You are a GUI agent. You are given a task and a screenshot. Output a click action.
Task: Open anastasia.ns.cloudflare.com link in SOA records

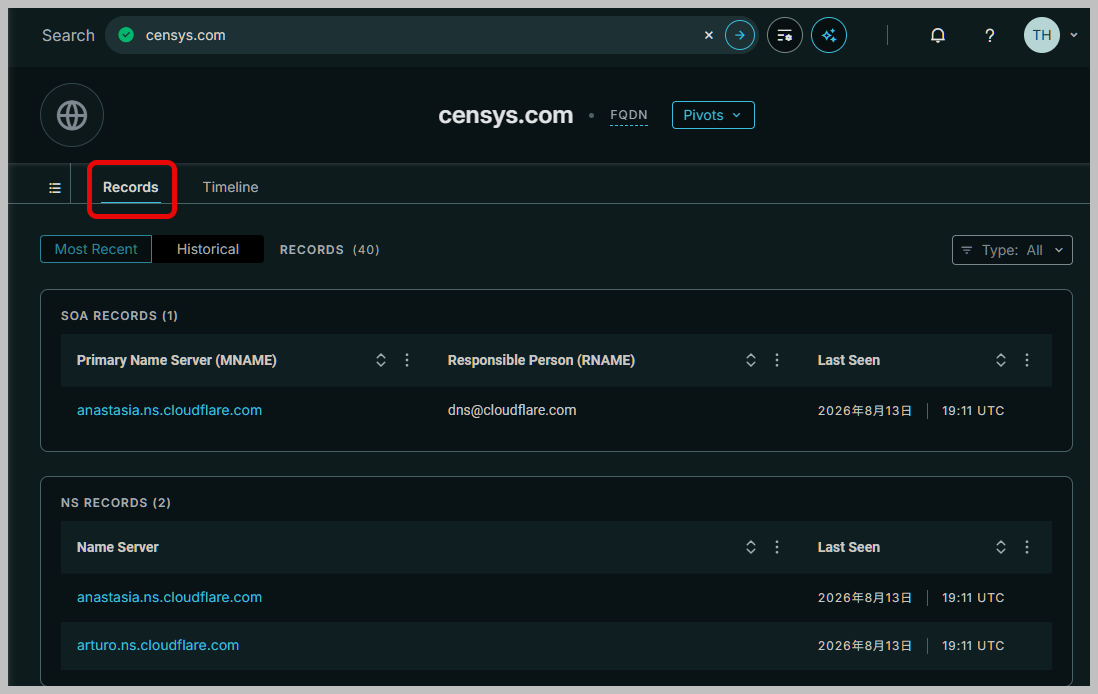[169, 410]
